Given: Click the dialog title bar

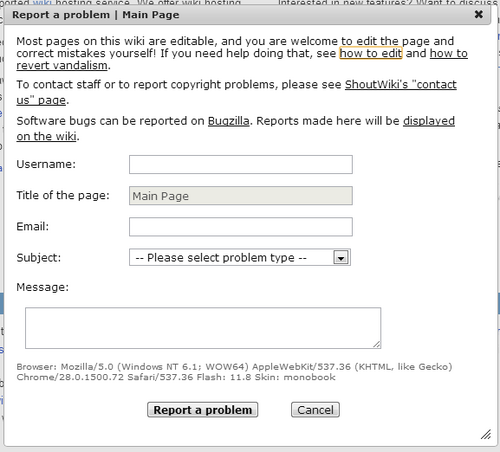Looking at the screenshot, I should (x=247, y=15).
